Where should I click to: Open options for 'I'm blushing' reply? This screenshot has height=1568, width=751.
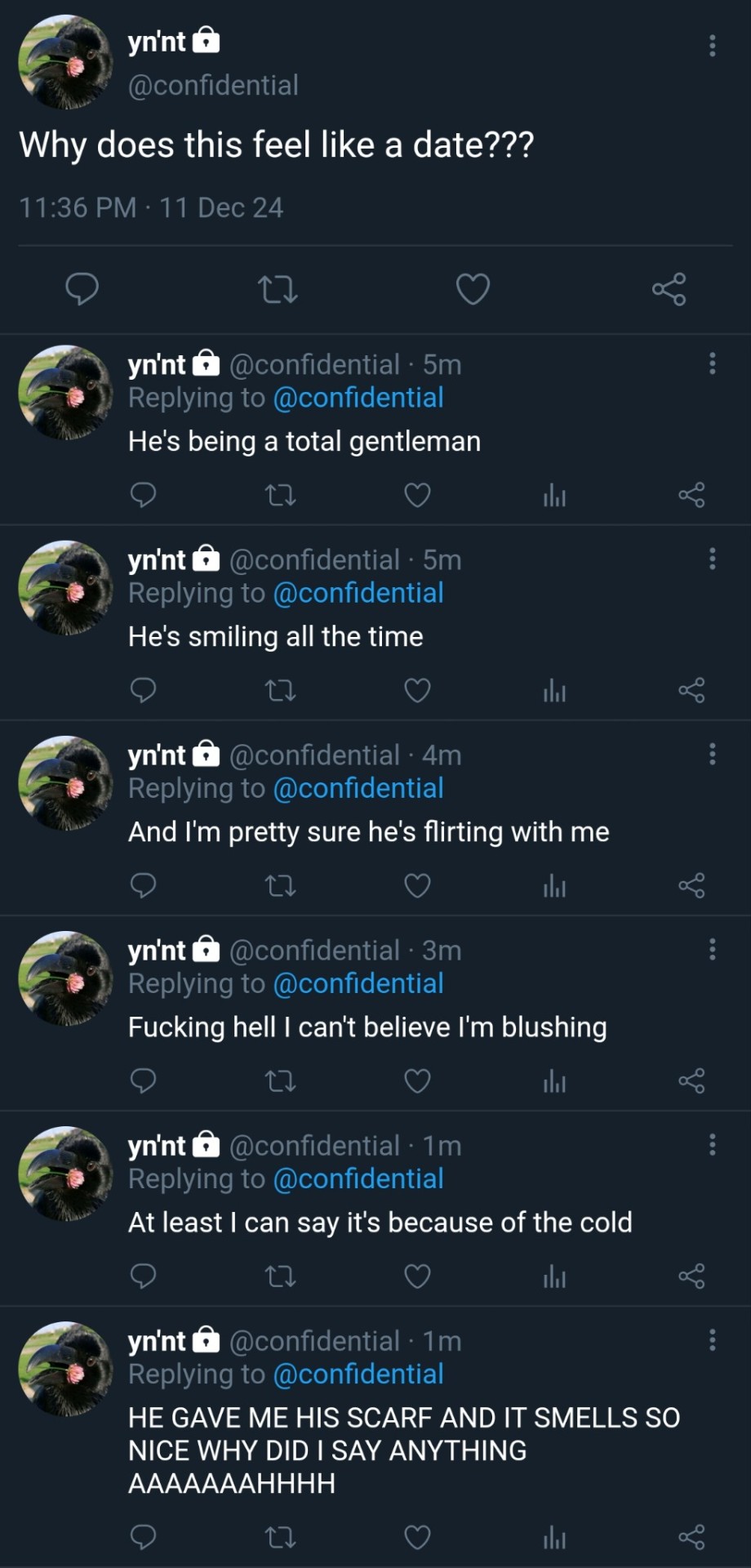click(x=712, y=949)
